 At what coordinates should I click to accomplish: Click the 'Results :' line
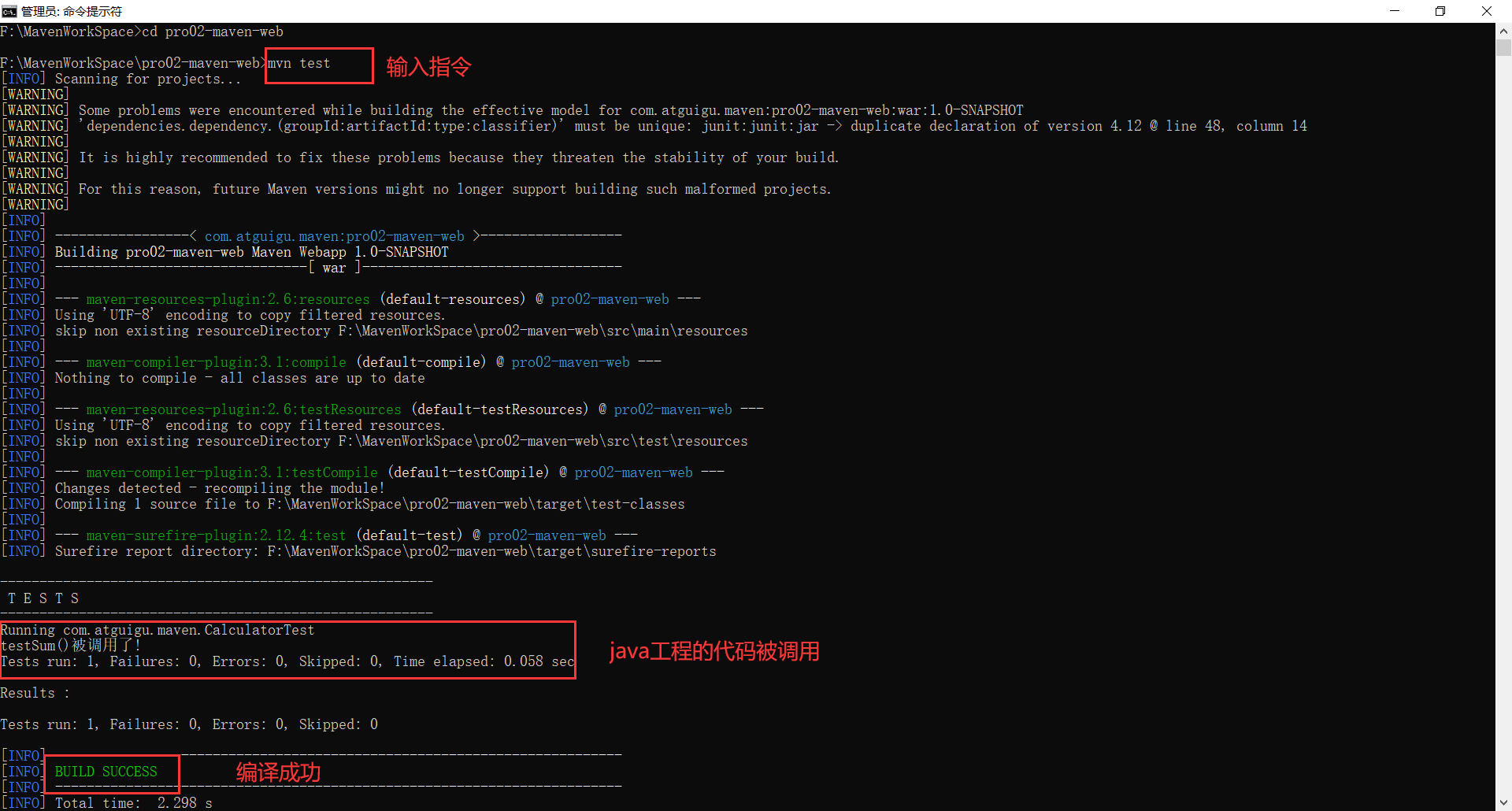(x=35, y=693)
